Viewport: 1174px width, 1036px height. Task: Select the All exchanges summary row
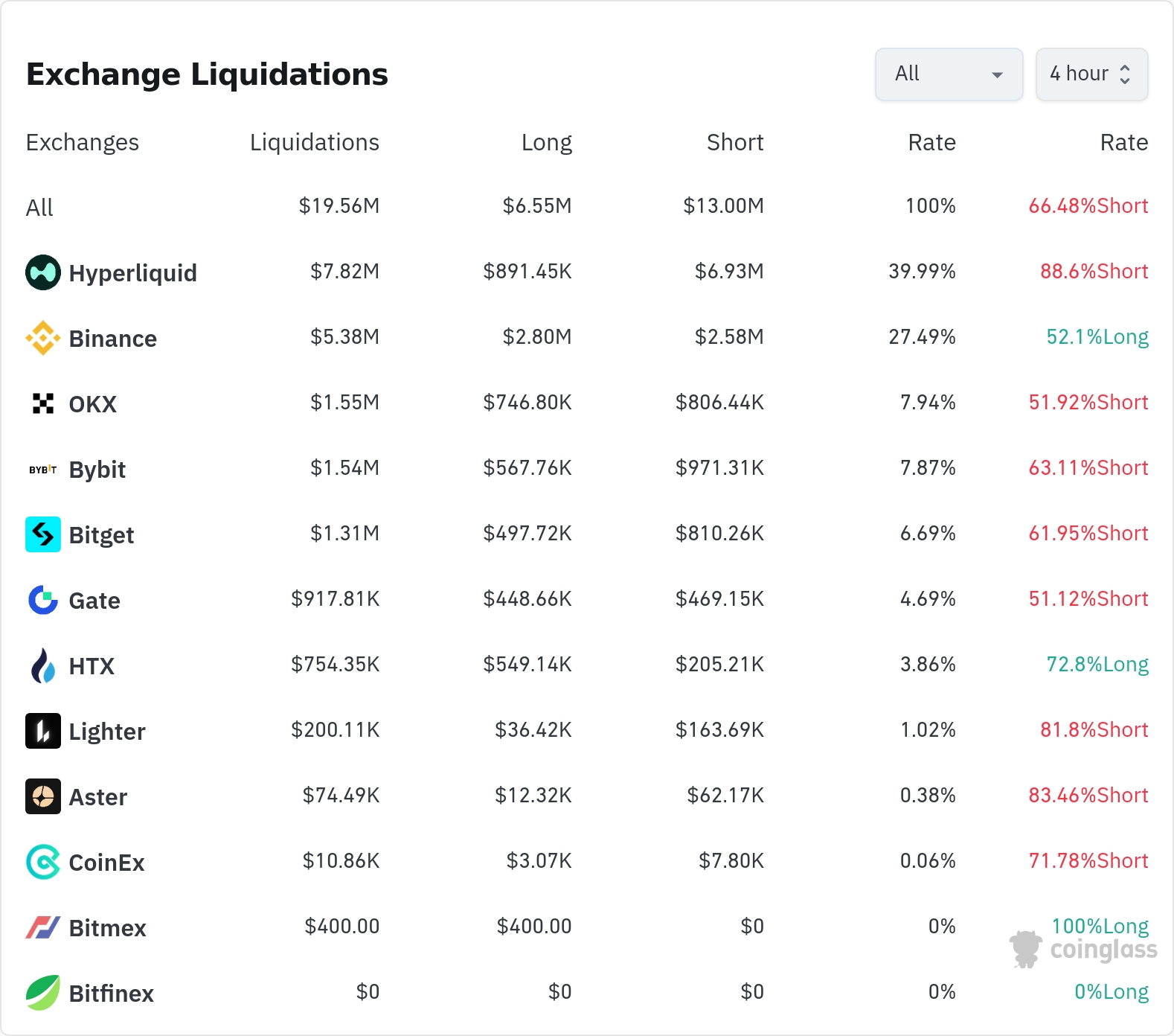(39, 208)
